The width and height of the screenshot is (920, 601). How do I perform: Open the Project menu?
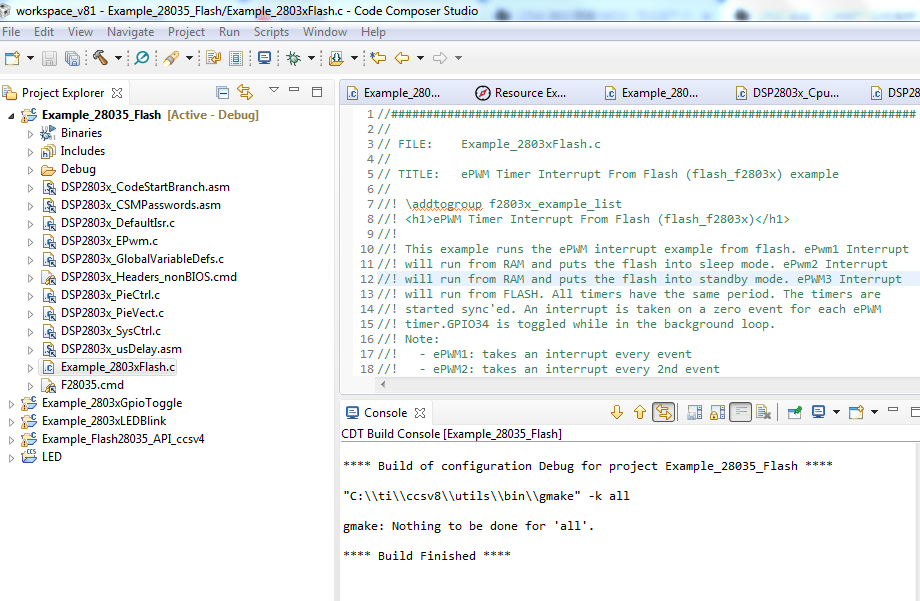[x=186, y=32]
